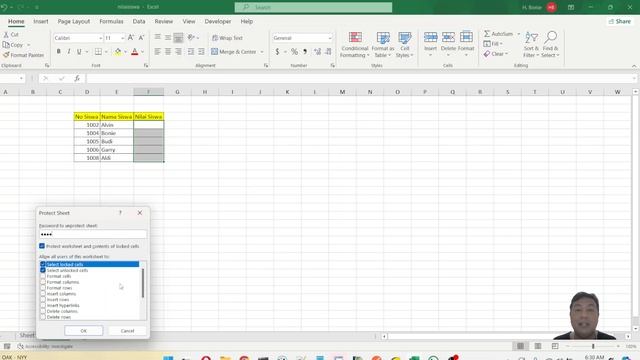
Task: Enable the Insert rows permission
Action: point(43,300)
